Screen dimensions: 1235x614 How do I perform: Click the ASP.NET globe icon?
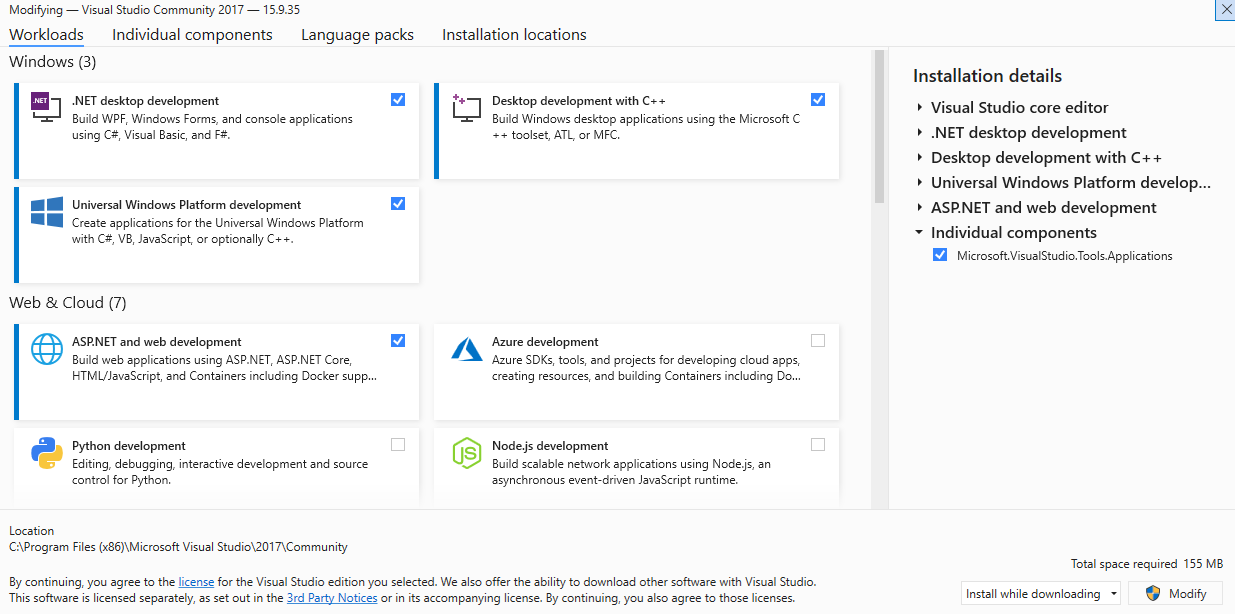click(47, 349)
